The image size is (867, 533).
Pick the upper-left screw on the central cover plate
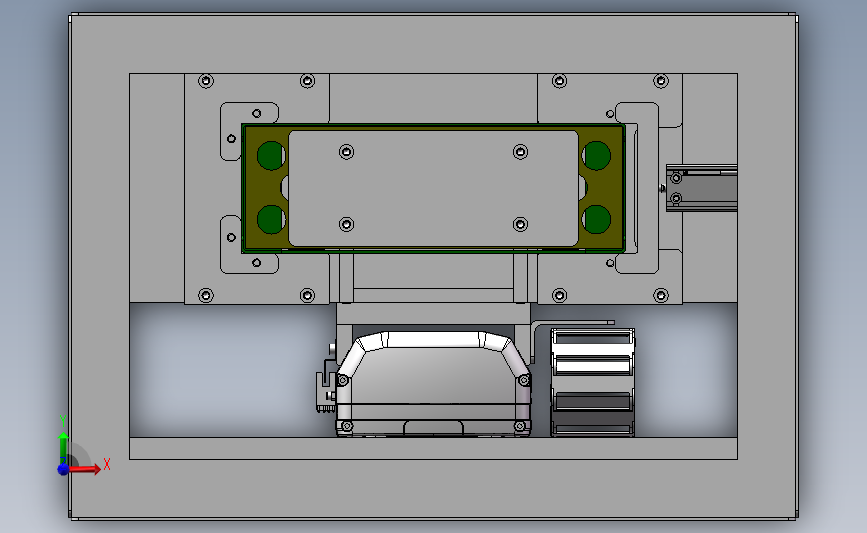[347, 151]
